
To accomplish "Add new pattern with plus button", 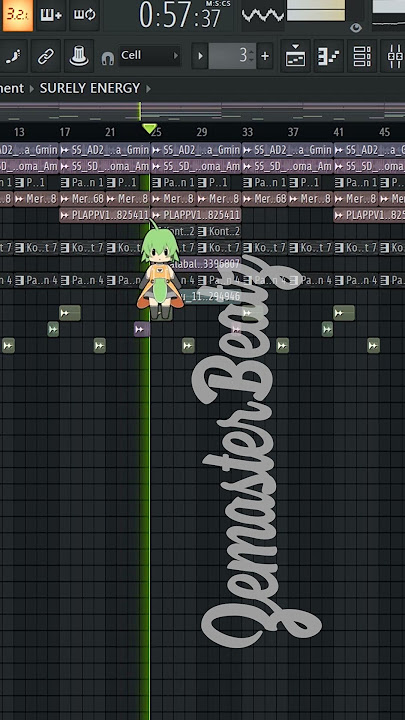I will pyautogui.click(x=265, y=56).
